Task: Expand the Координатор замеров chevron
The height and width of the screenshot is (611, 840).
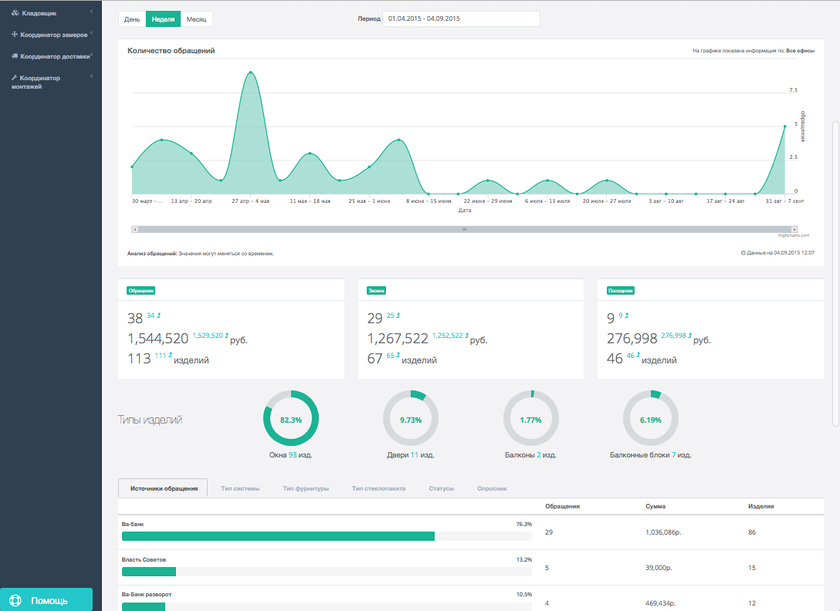Action: pyautogui.click(x=91, y=34)
